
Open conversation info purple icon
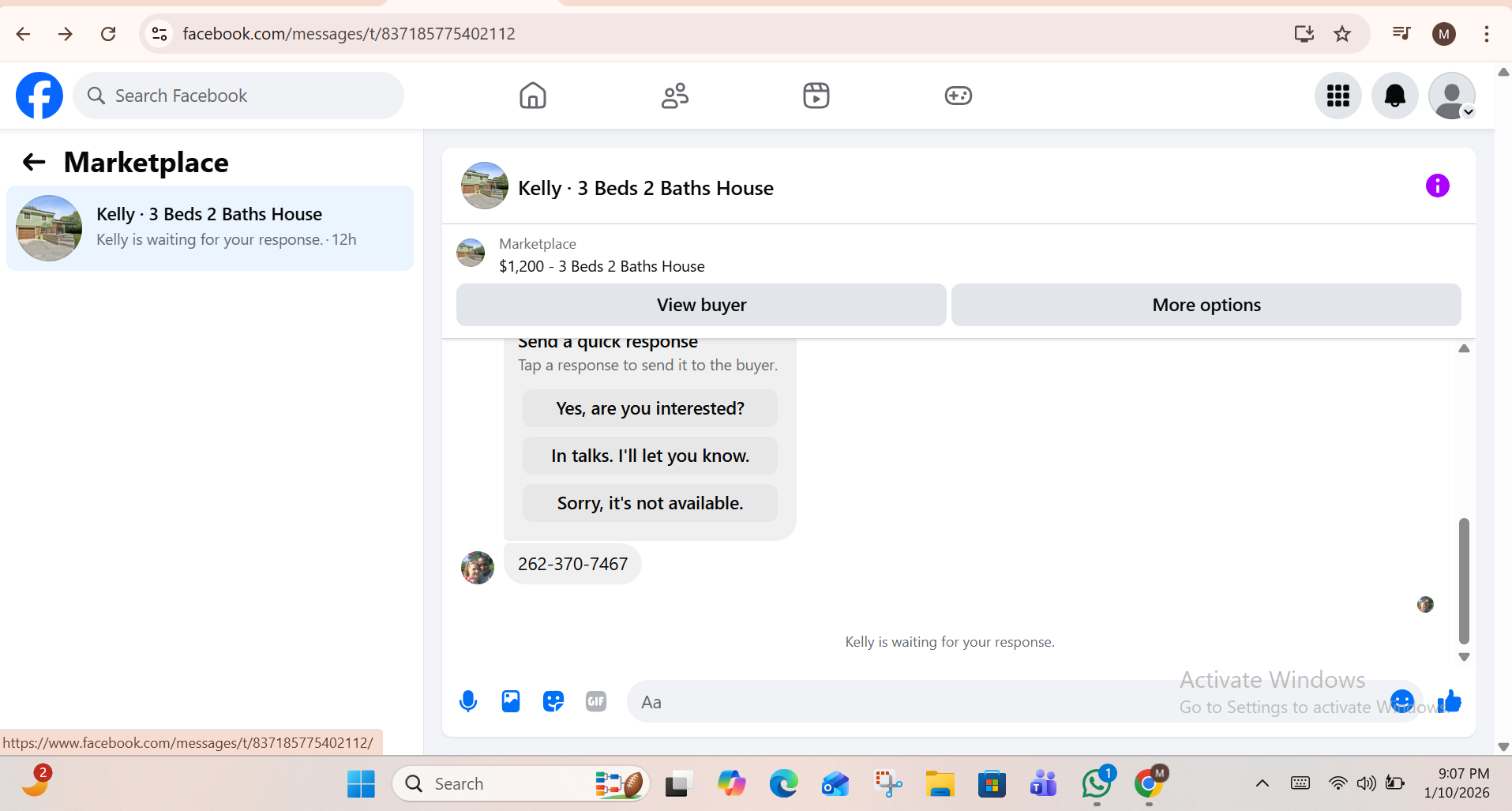[1438, 186]
